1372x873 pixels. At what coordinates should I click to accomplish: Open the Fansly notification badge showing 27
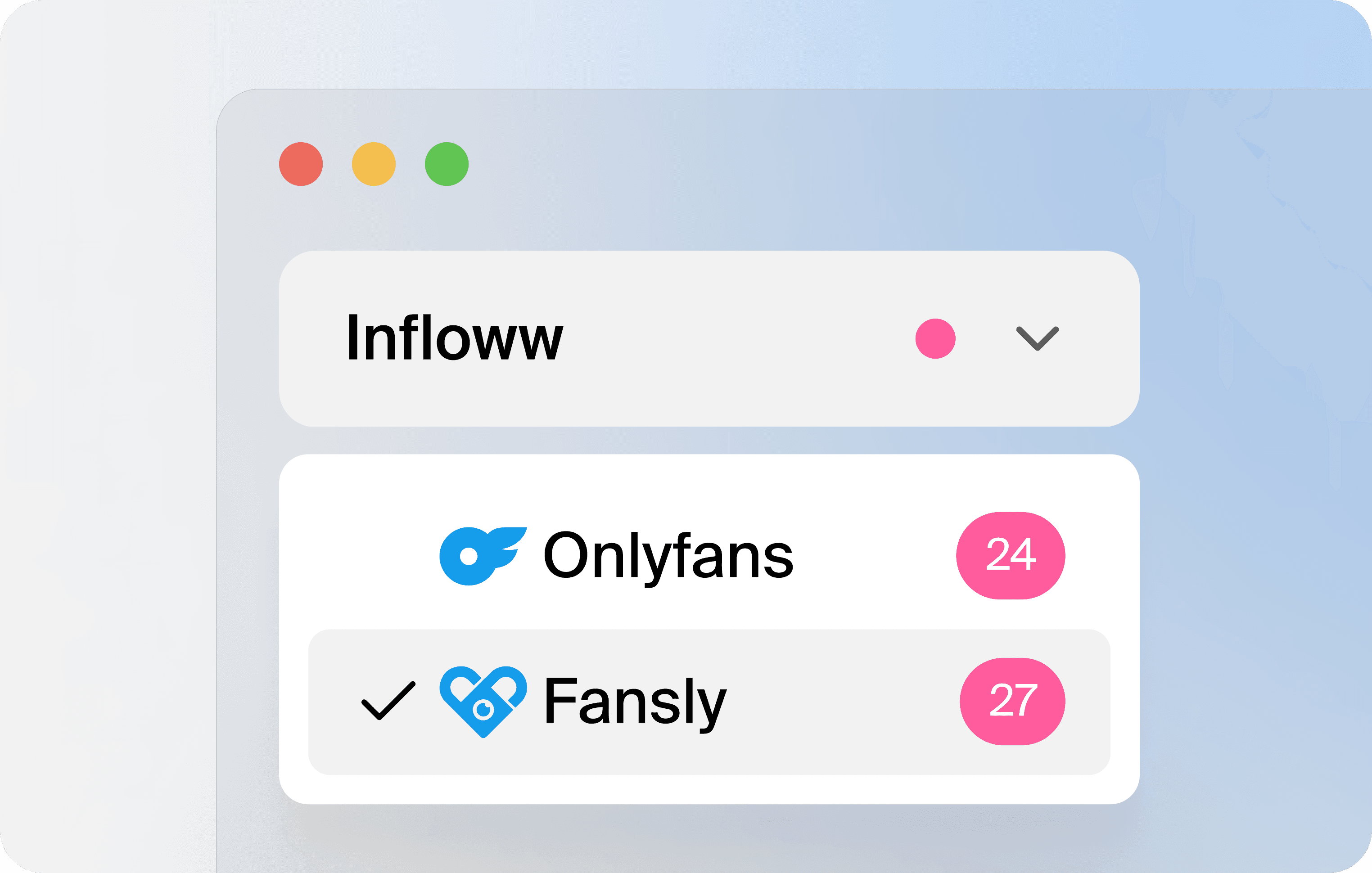click(x=1011, y=702)
